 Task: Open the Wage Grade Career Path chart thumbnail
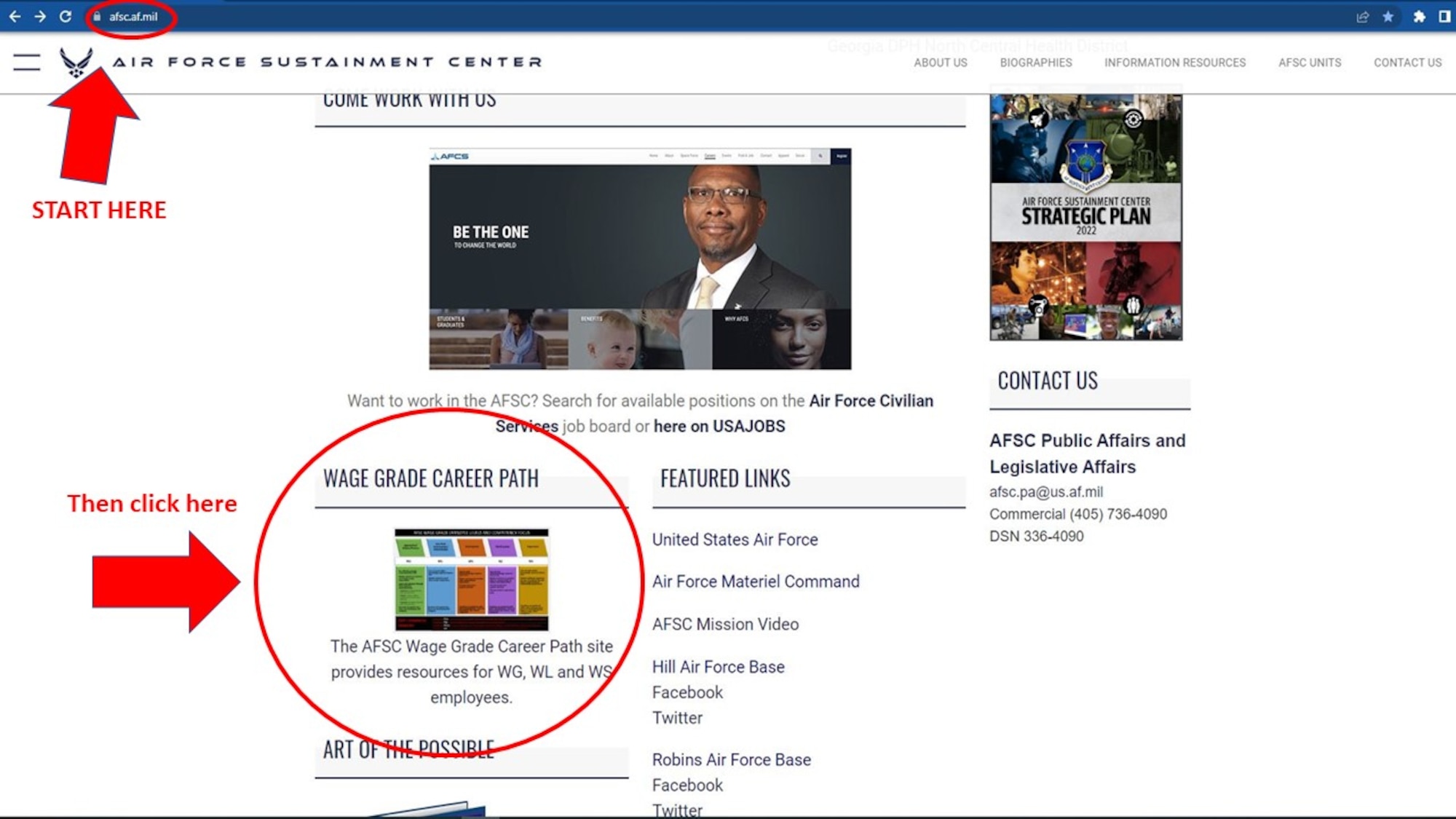472,579
